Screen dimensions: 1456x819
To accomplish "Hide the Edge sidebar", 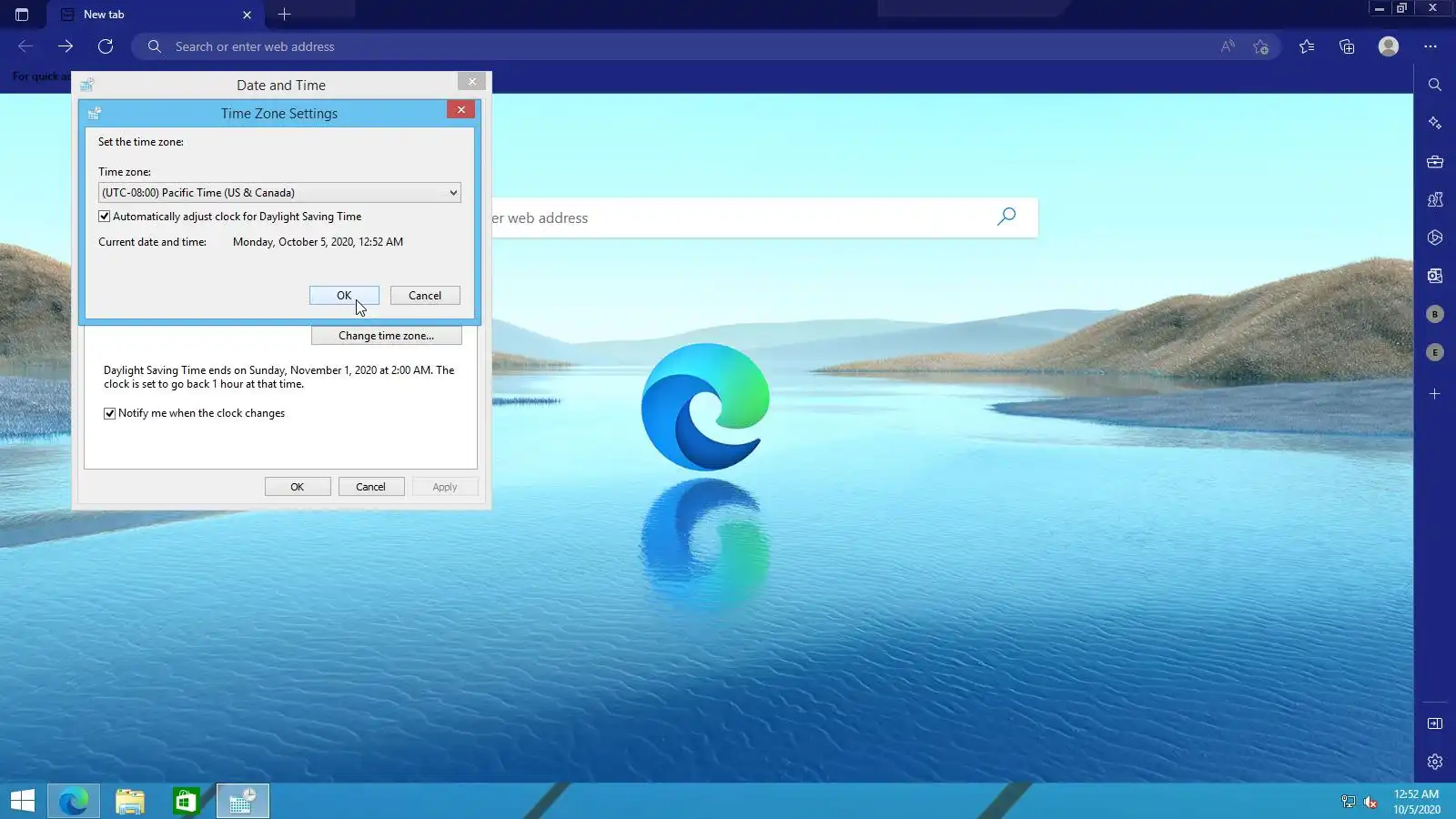I will point(1435,723).
